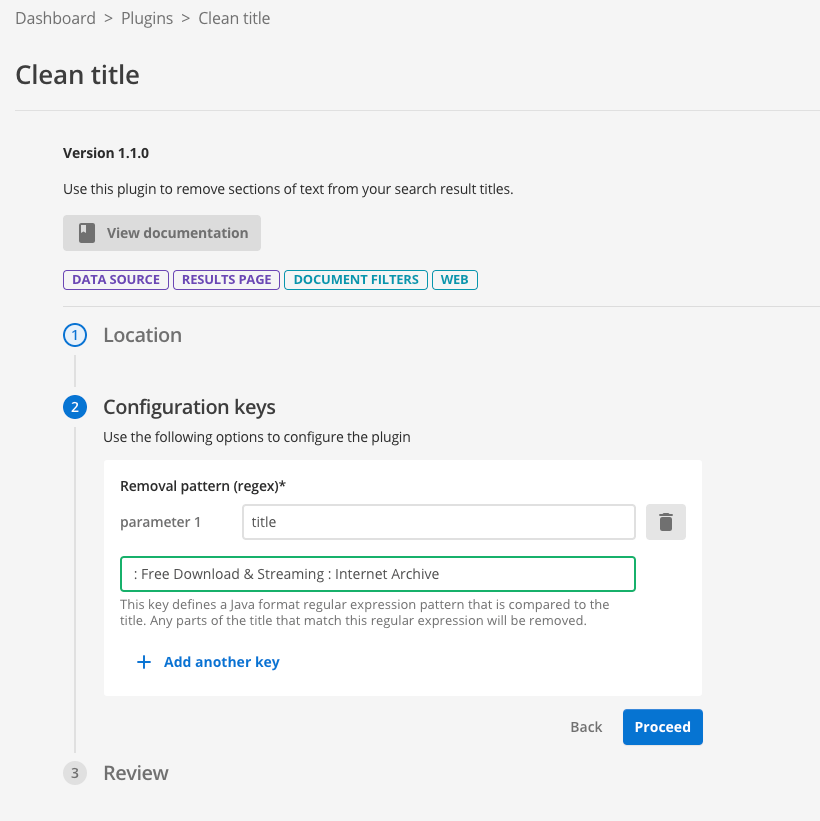Expand the Location section heading
Screen dimensions: 820x821
[142, 335]
